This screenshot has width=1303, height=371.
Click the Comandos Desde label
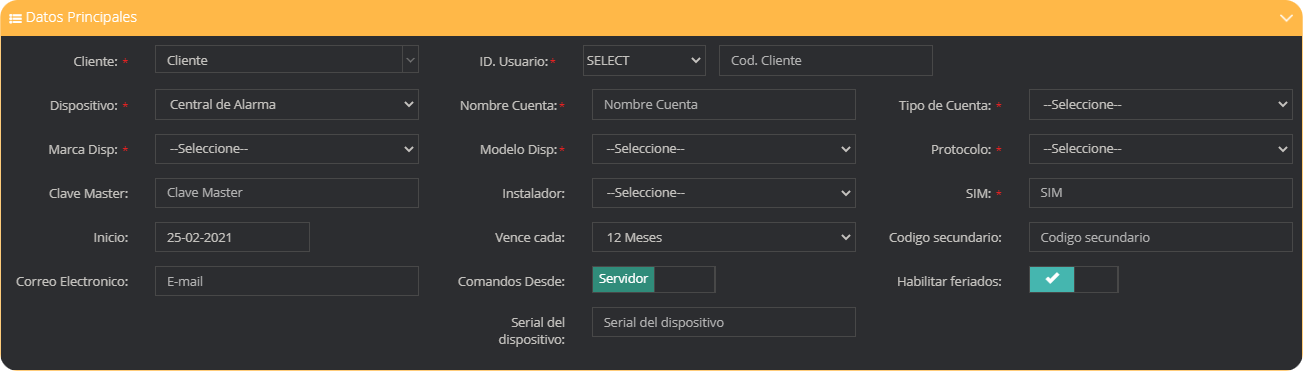[x=511, y=282]
